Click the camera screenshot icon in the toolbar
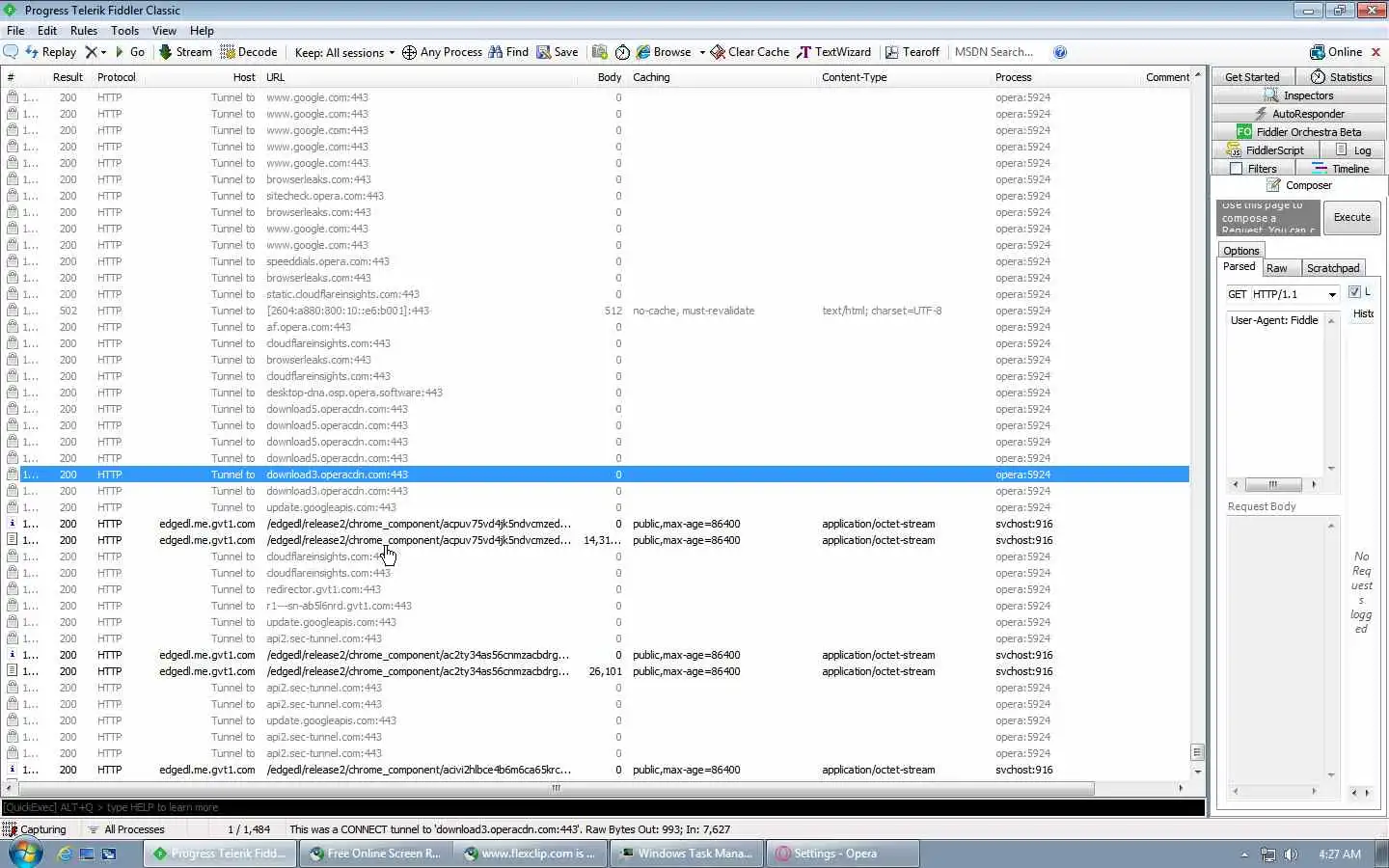 click(x=600, y=52)
